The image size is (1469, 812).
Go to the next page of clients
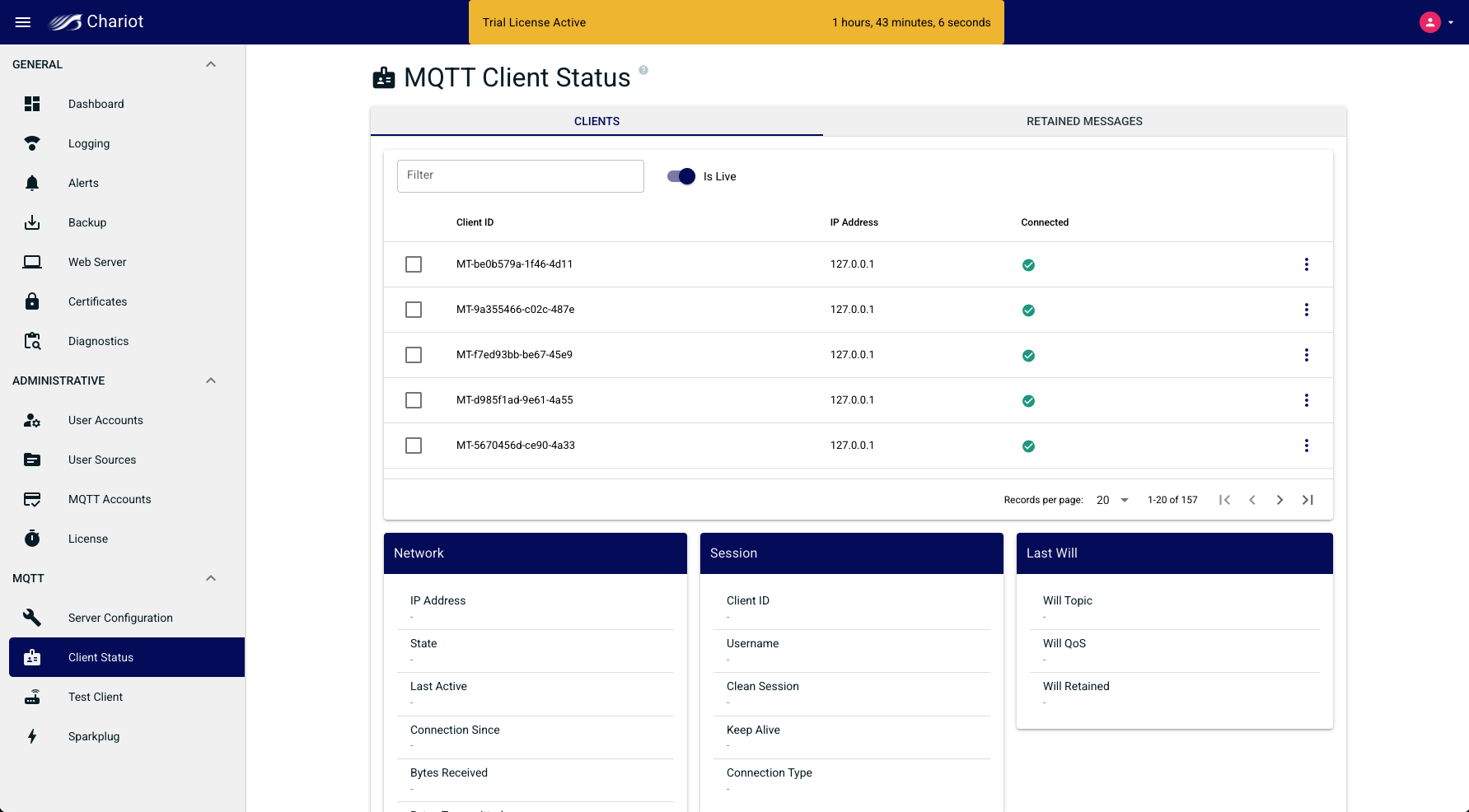(x=1280, y=500)
